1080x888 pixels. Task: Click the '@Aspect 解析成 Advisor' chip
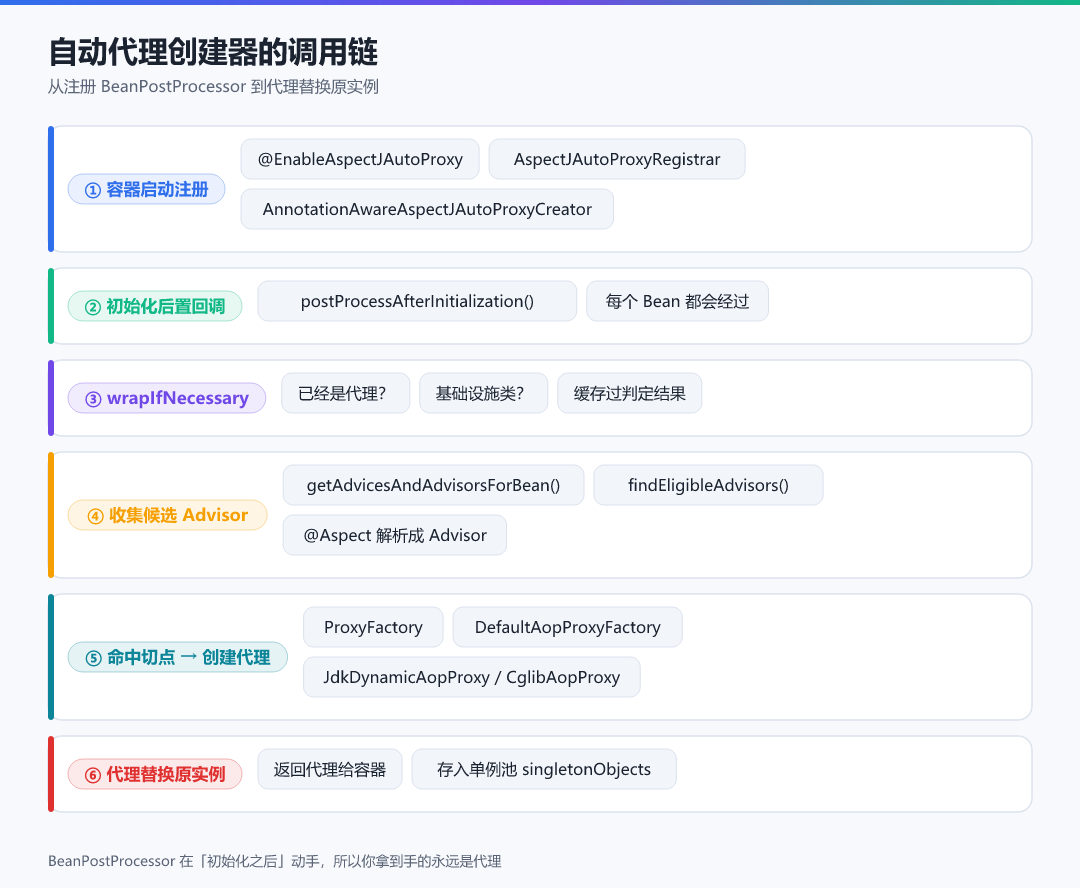(395, 535)
